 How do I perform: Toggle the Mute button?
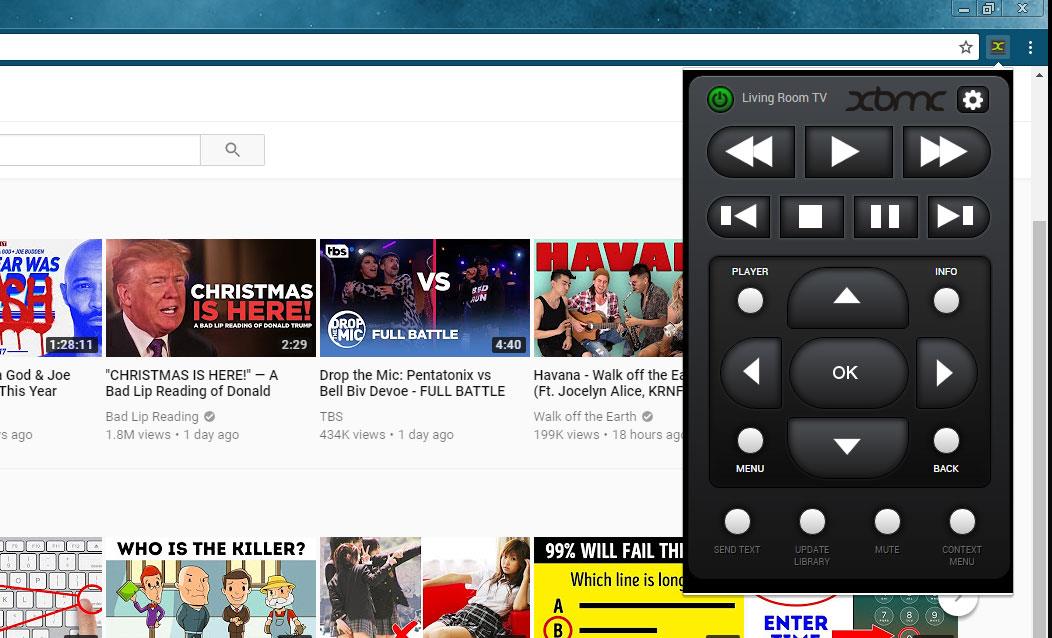887,522
